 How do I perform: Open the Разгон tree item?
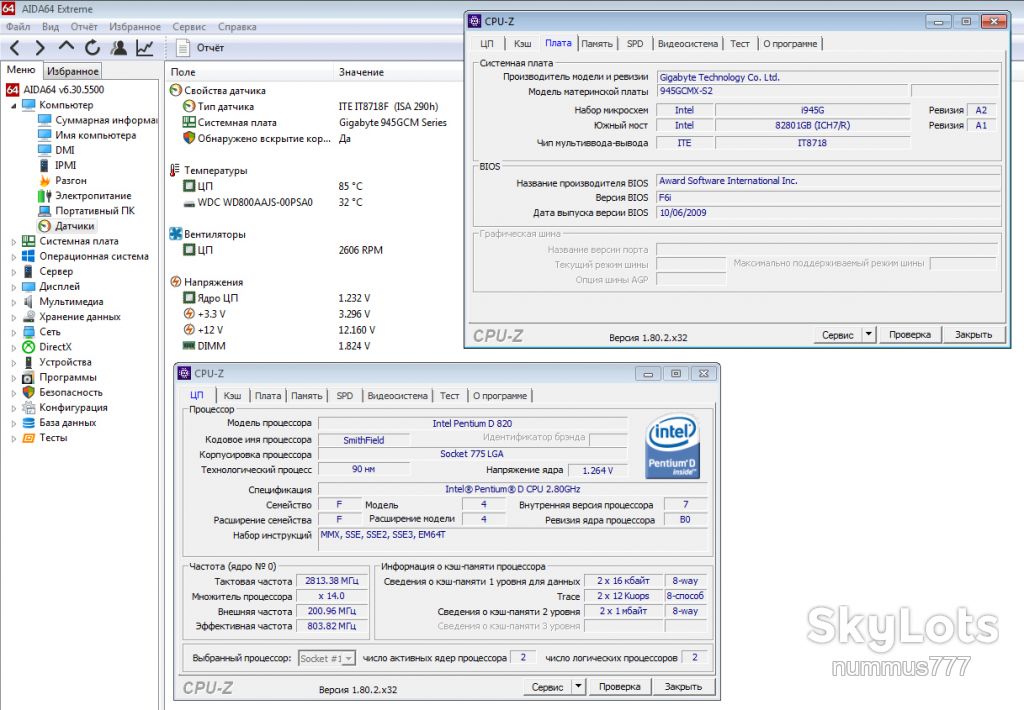coord(62,180)
